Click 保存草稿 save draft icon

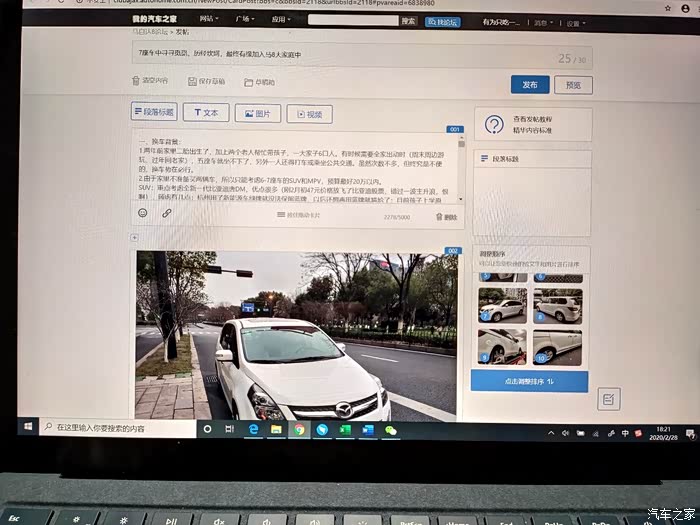point(192,81)
